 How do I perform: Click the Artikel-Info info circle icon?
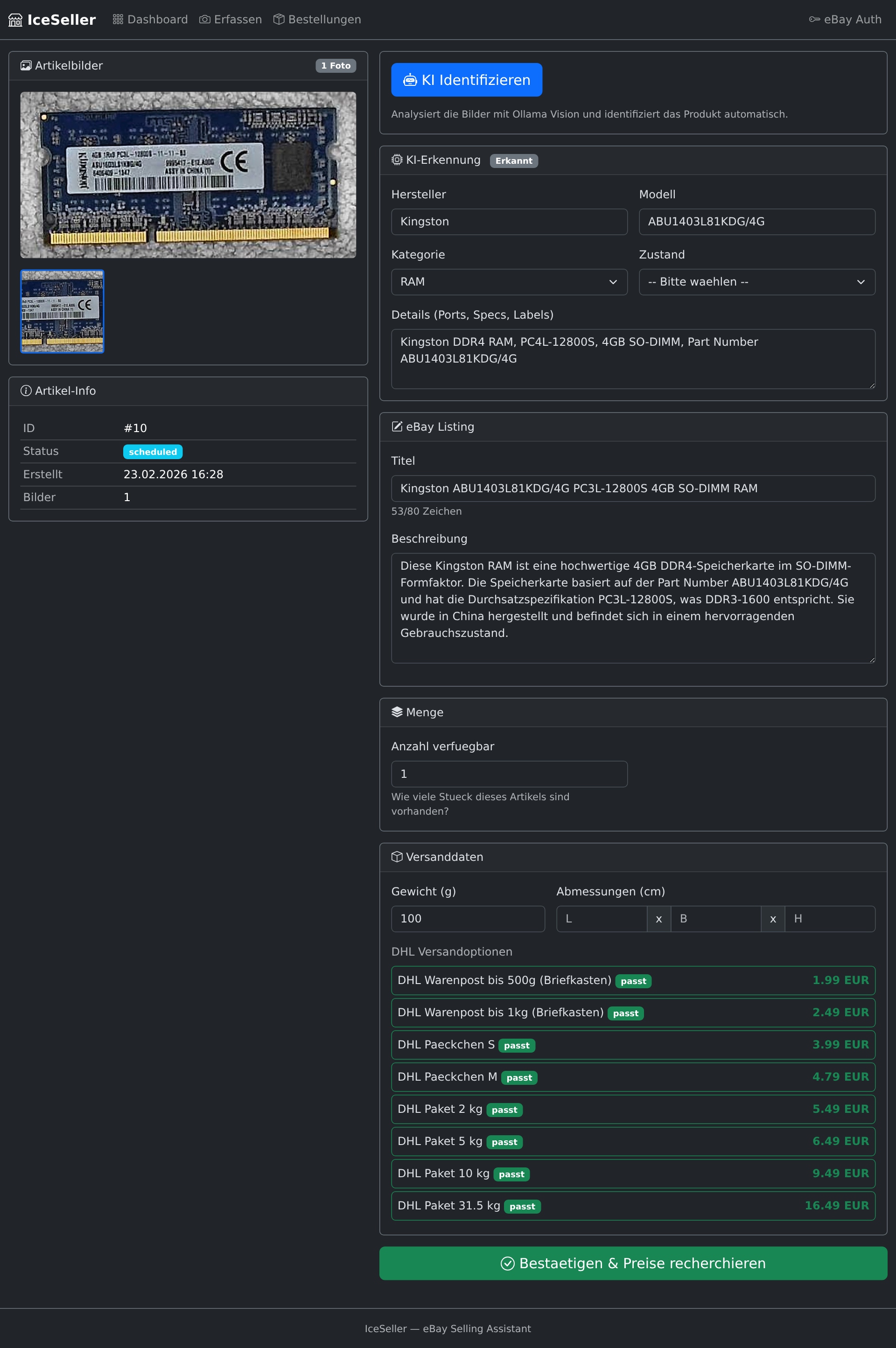(26, 391)
